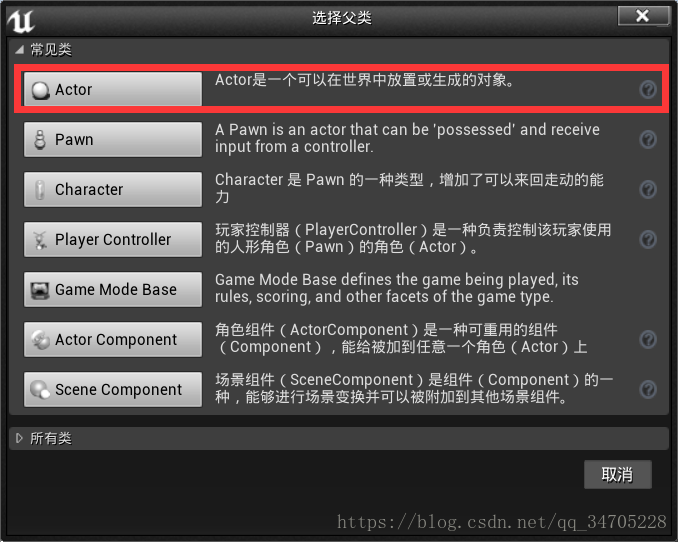This screenshot has height=542, width=678.
Task: Choose Pawn as the parent class
Action: (113, 139)
